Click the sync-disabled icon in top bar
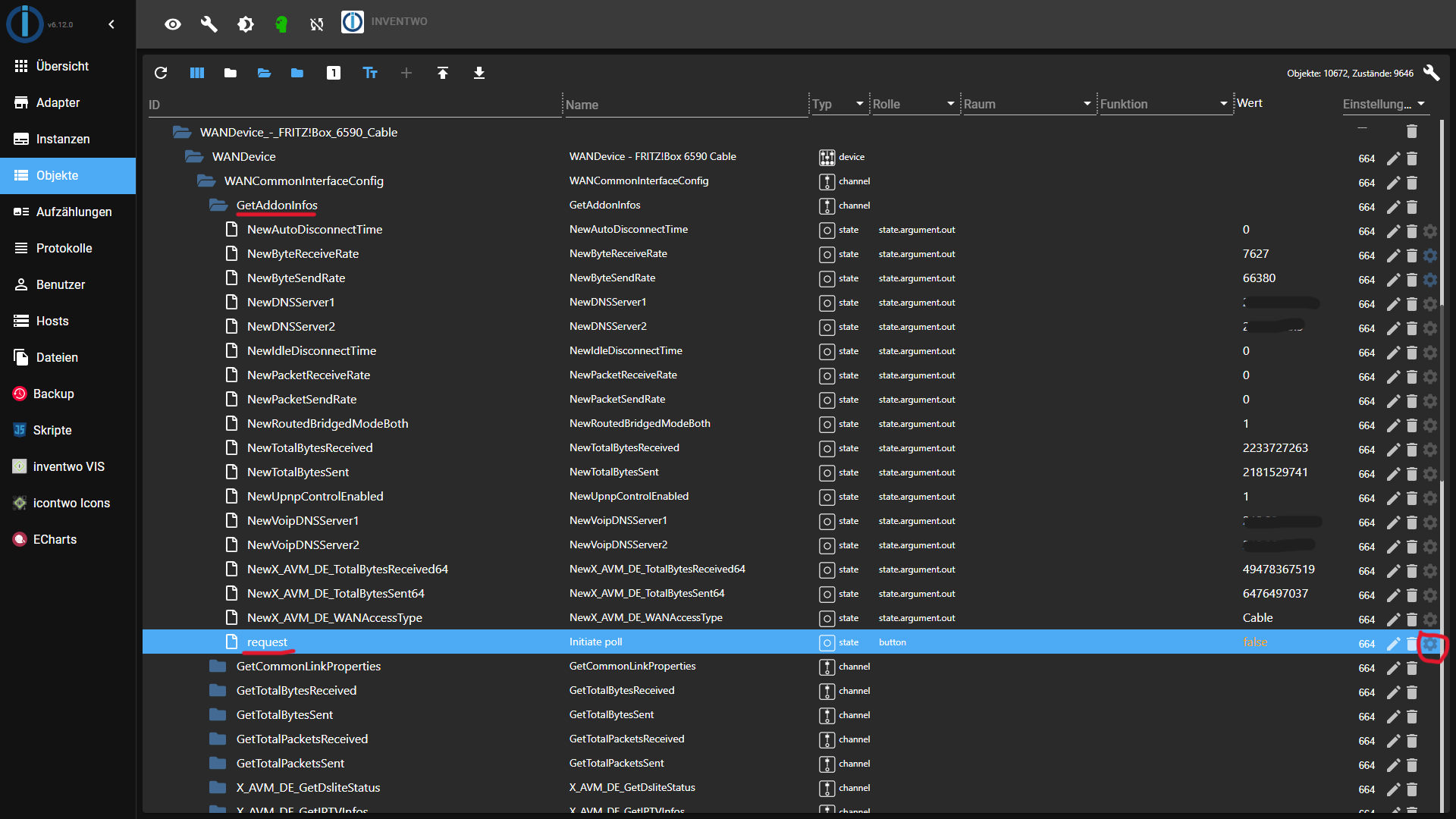Viewport: 1456px width, 819px height. pos(317,24)
